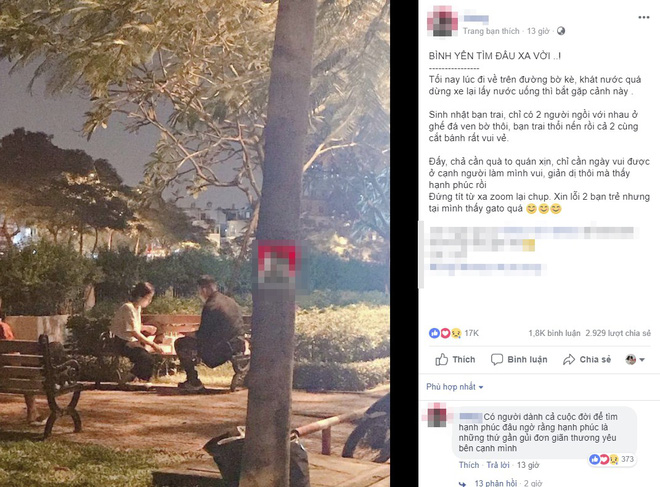Click the arrow beside 13 phản hồi

(462, 484)
